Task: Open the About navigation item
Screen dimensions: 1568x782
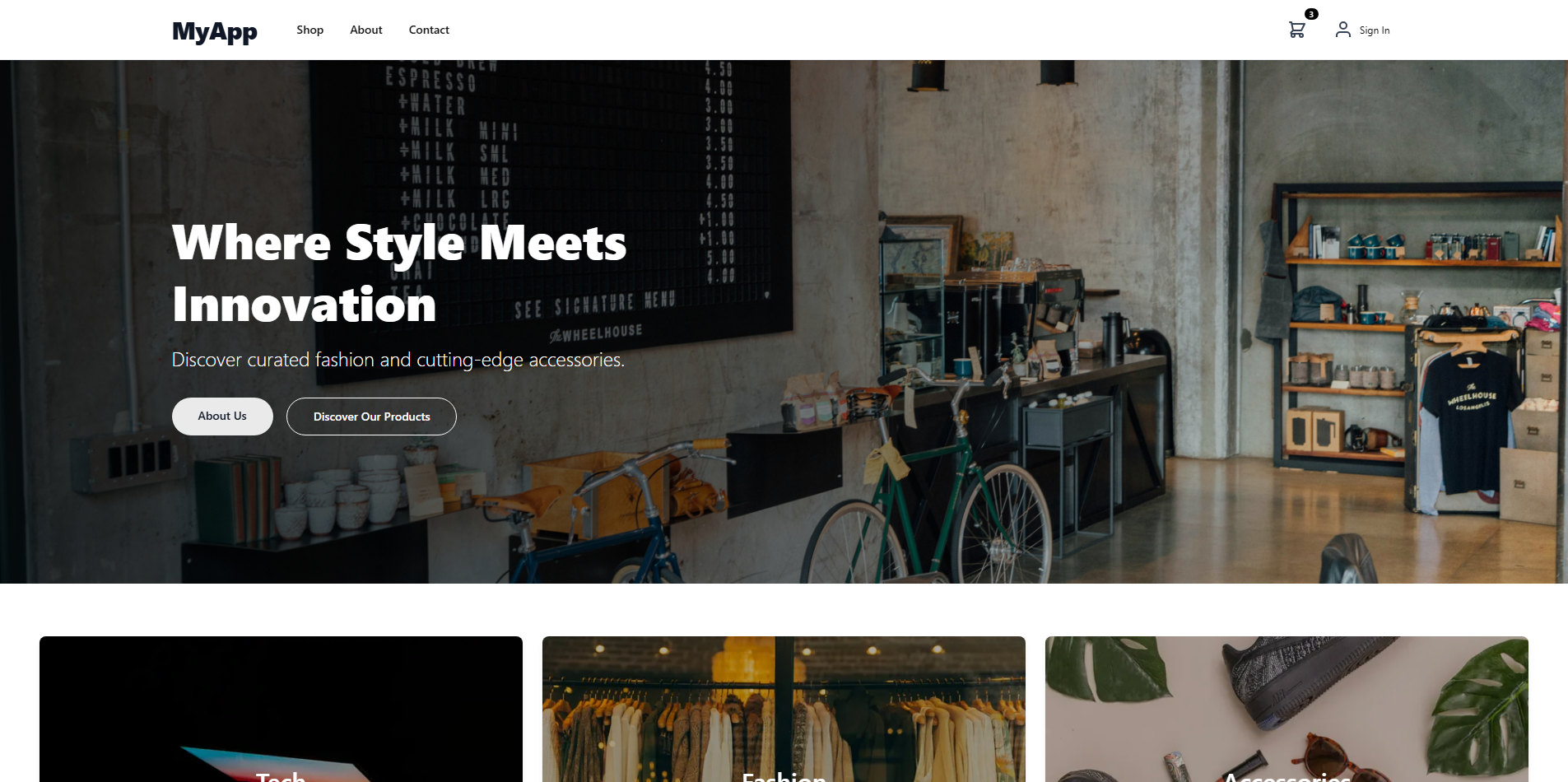Action: pos(366,30)
